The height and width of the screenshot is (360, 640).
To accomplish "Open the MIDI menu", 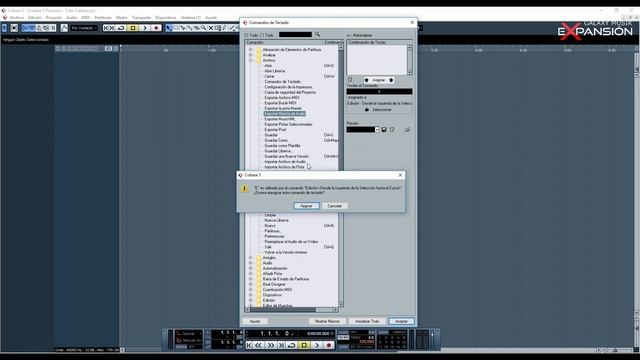I will (x=86, y=18).
